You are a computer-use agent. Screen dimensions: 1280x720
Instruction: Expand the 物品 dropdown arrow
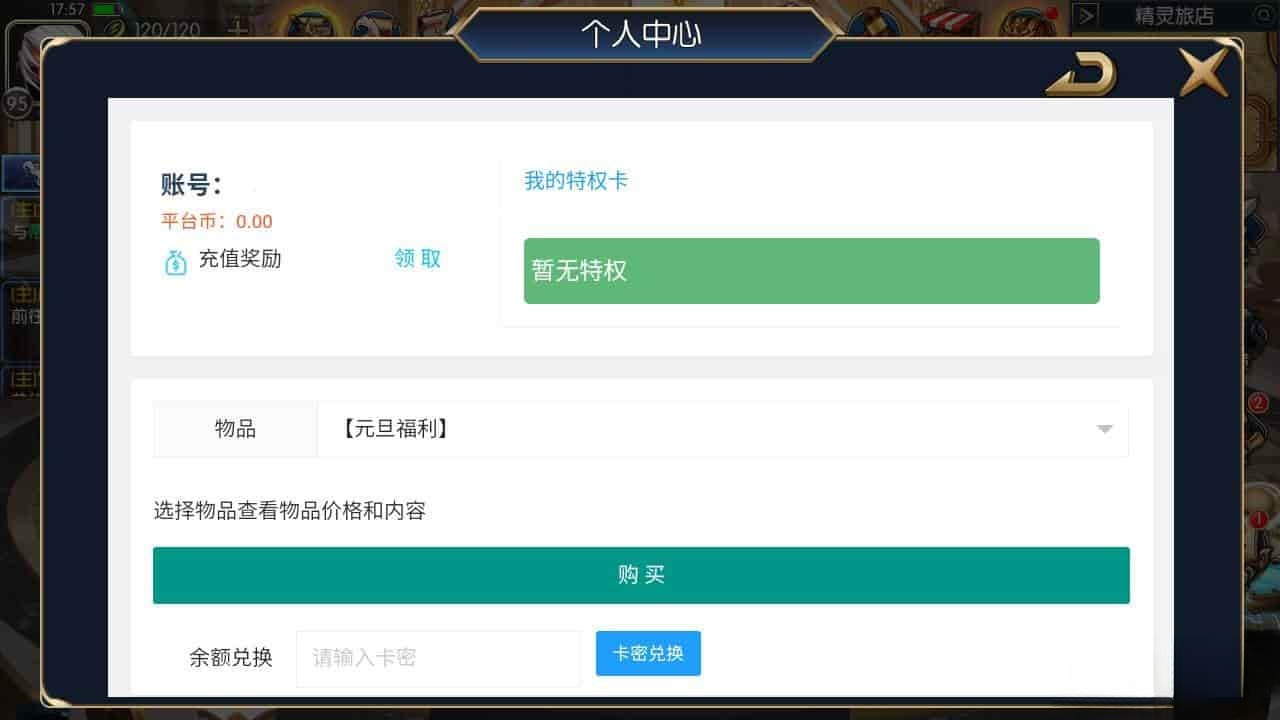tap(1104, 429)
